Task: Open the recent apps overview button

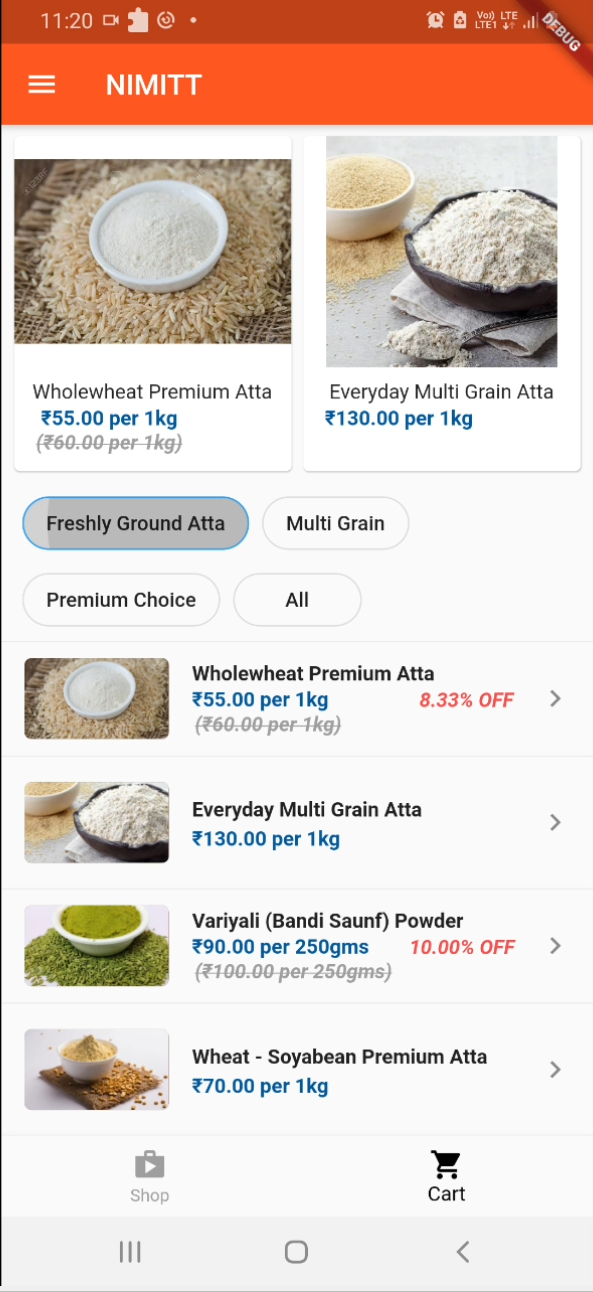Action: click(x=129, y=1251)
